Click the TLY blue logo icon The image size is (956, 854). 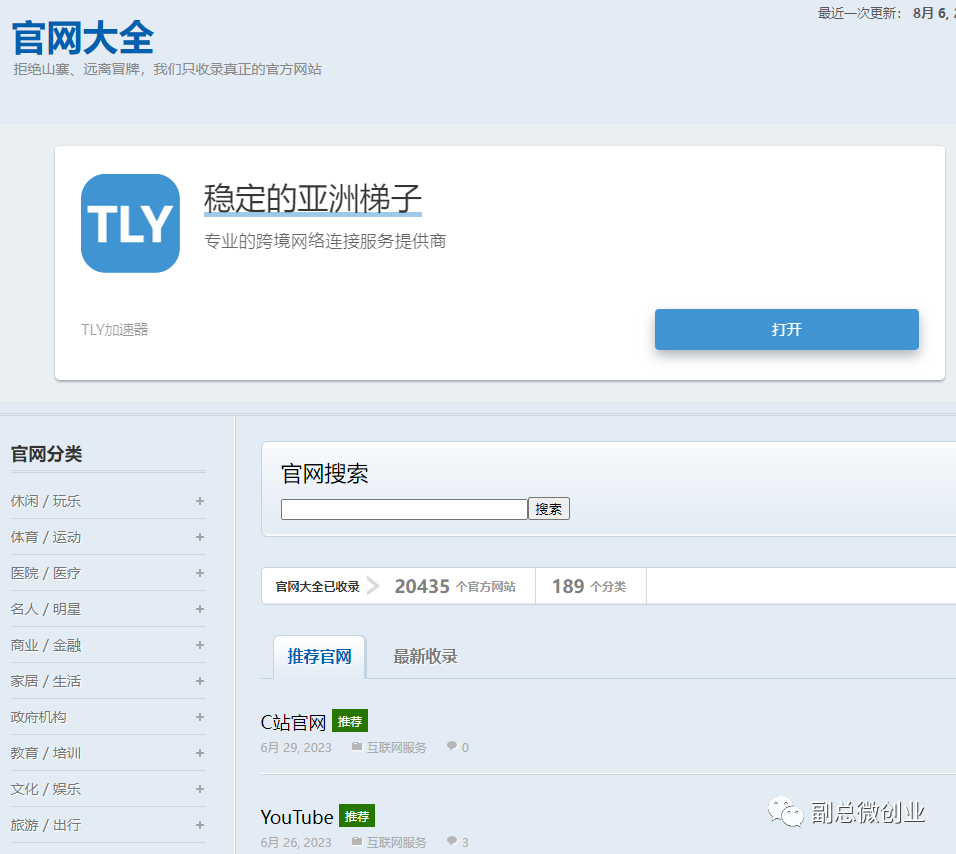[130, 223]
